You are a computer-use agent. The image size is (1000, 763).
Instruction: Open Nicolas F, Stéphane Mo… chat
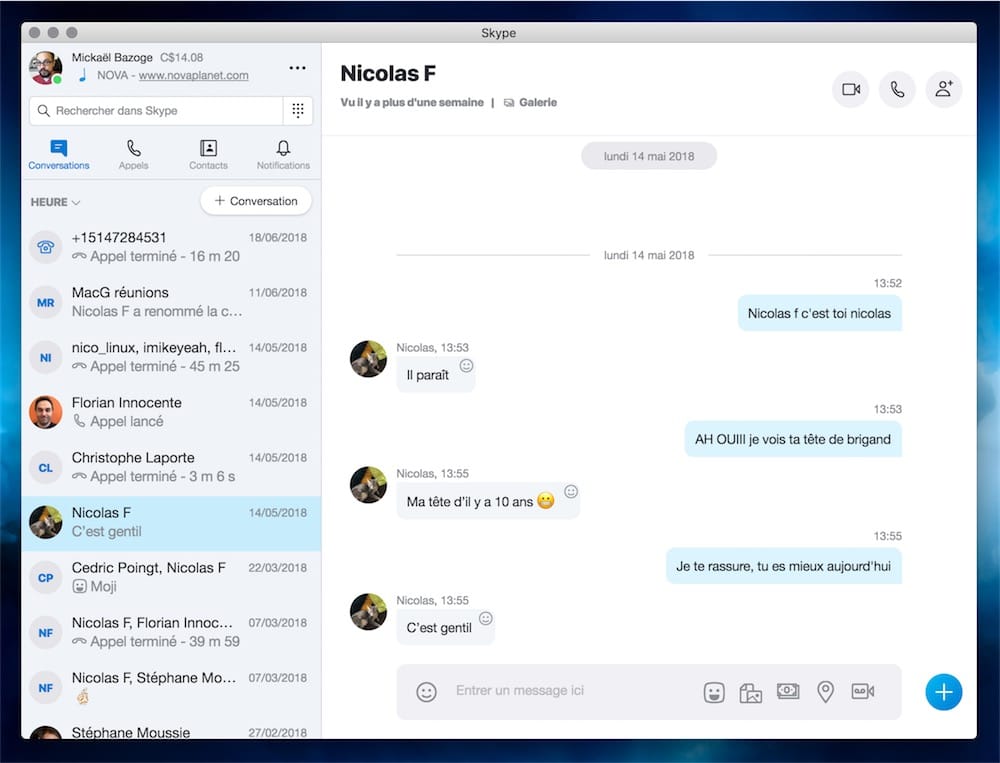point(171,688)
